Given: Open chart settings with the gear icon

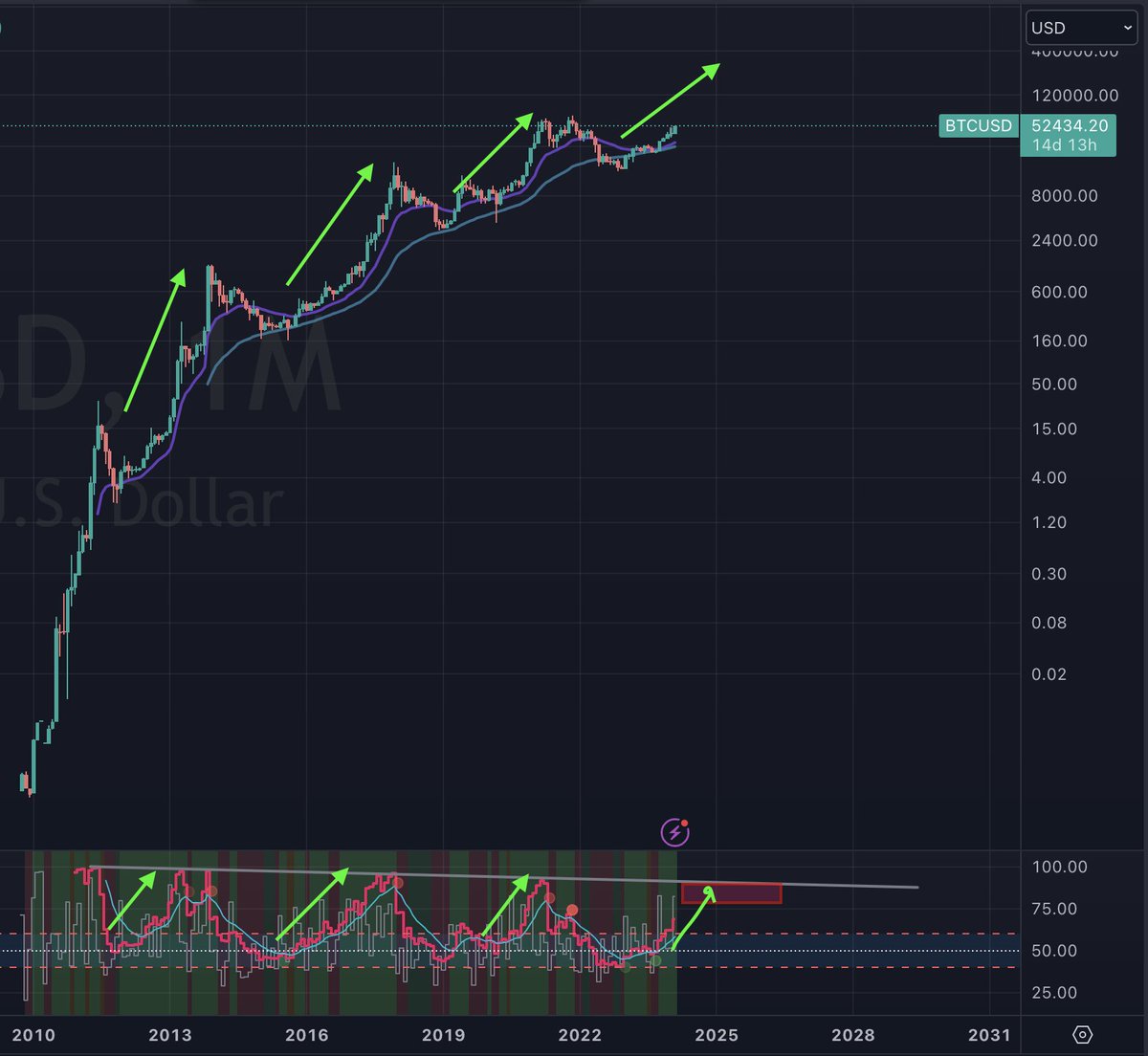Looking at the screenshot, I should pyautogui.click(x=1081, y=1035).
